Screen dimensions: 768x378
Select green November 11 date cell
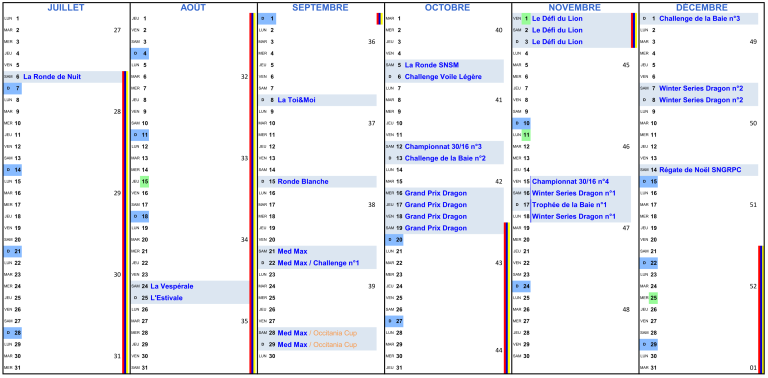pos(526,135)
